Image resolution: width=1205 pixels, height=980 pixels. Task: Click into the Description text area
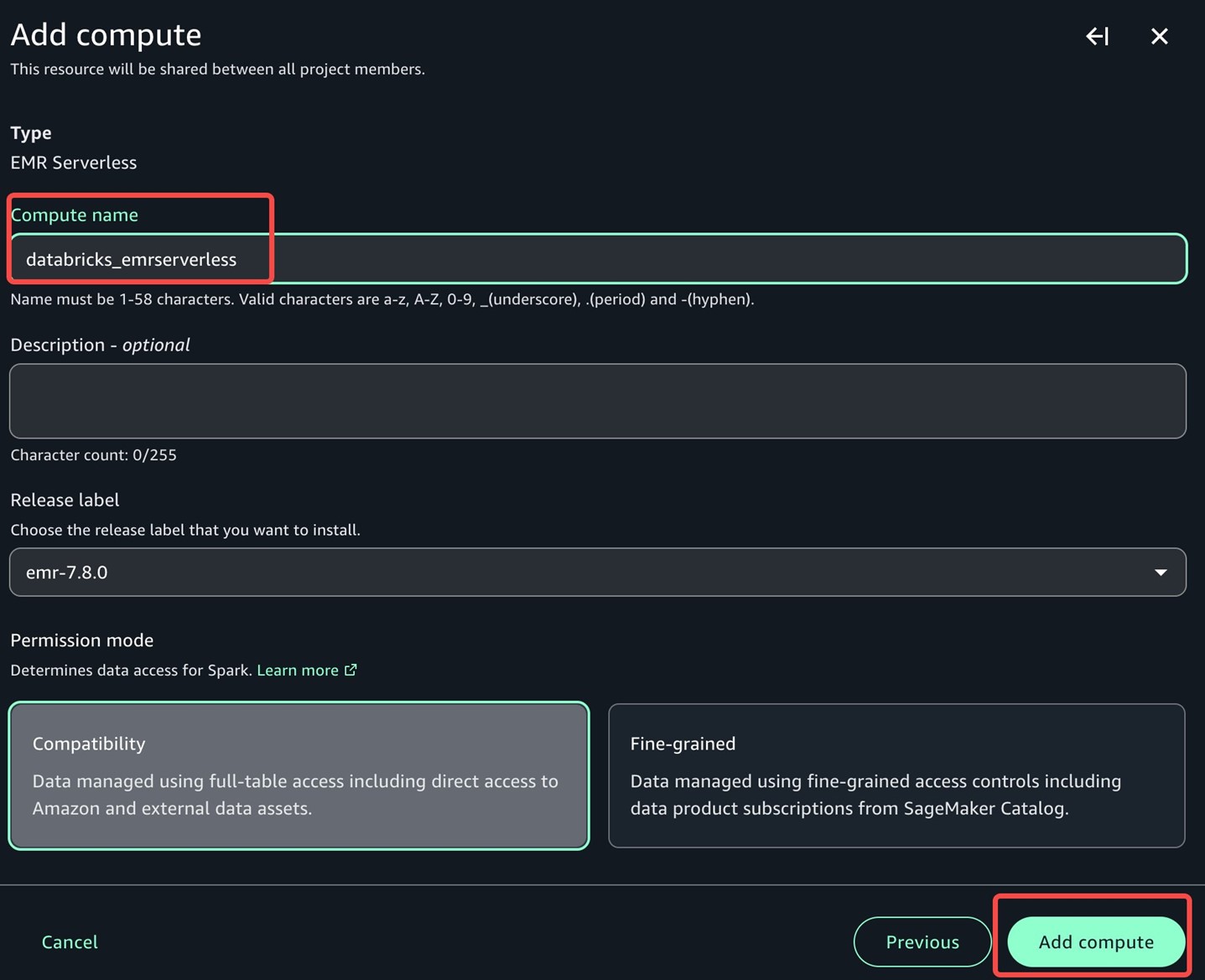[x=597, y=401]
